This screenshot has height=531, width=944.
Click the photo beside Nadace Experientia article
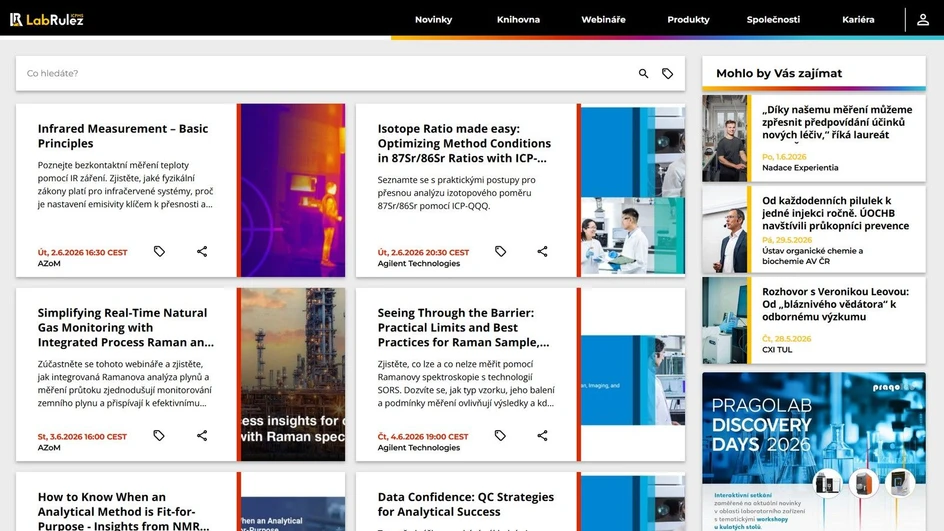coord(724,138)
